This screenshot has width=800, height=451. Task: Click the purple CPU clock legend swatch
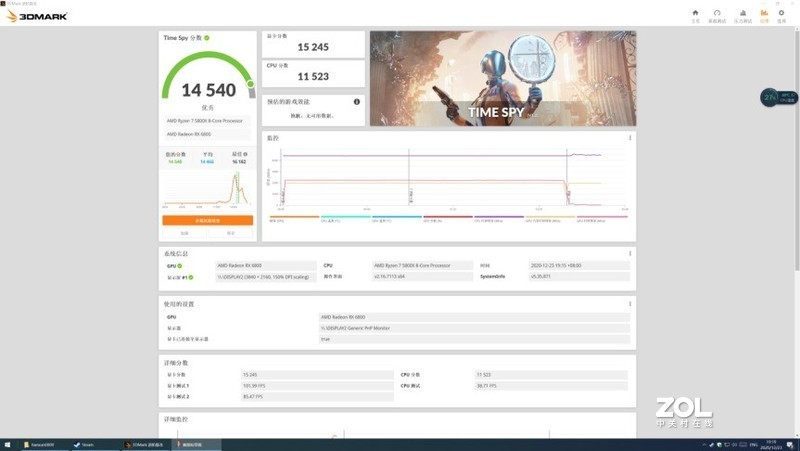[x=499, y=217]
